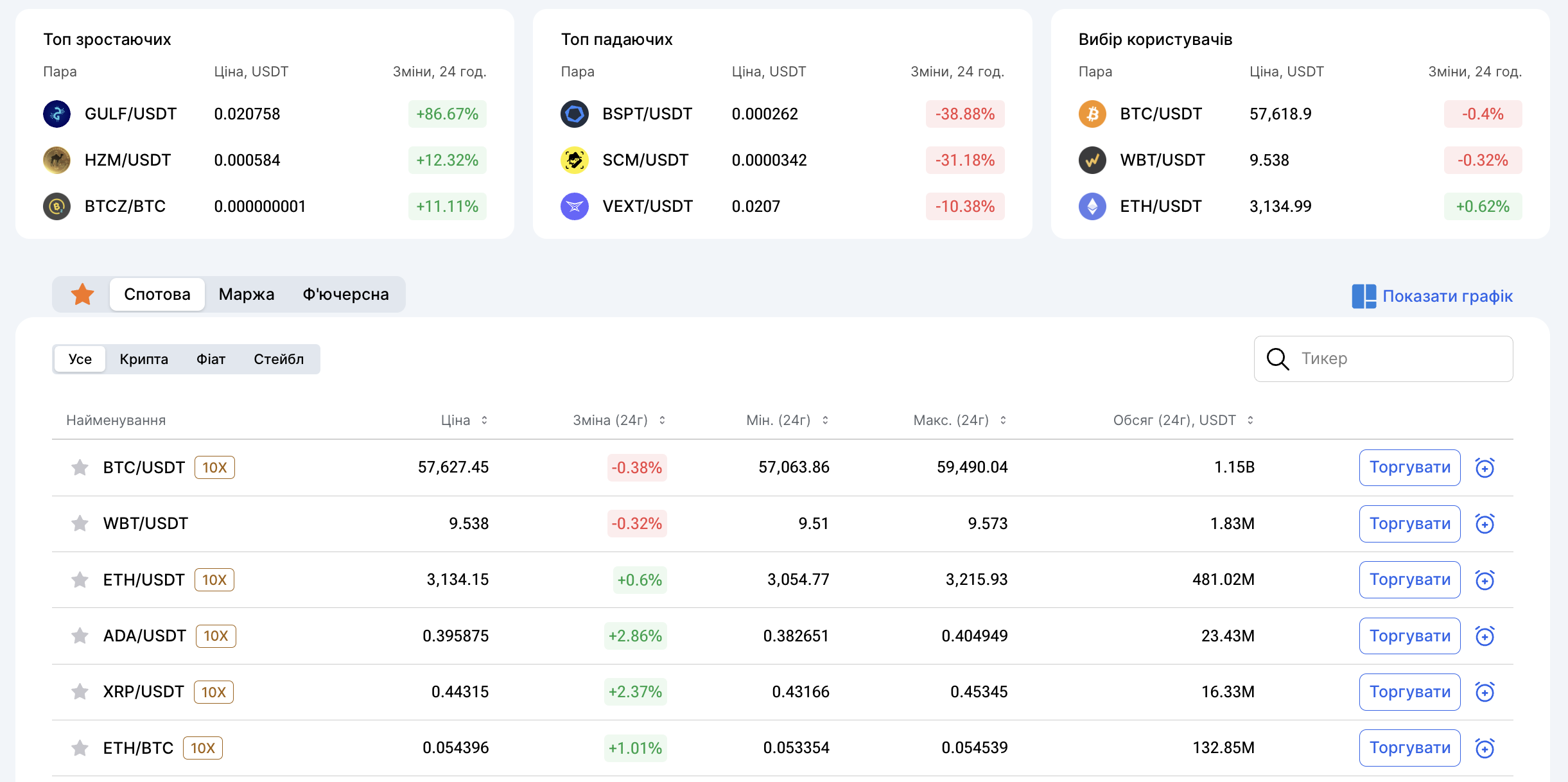Open the Показати графік link
The image size is (1568, 782).
tap(1447, 296)
